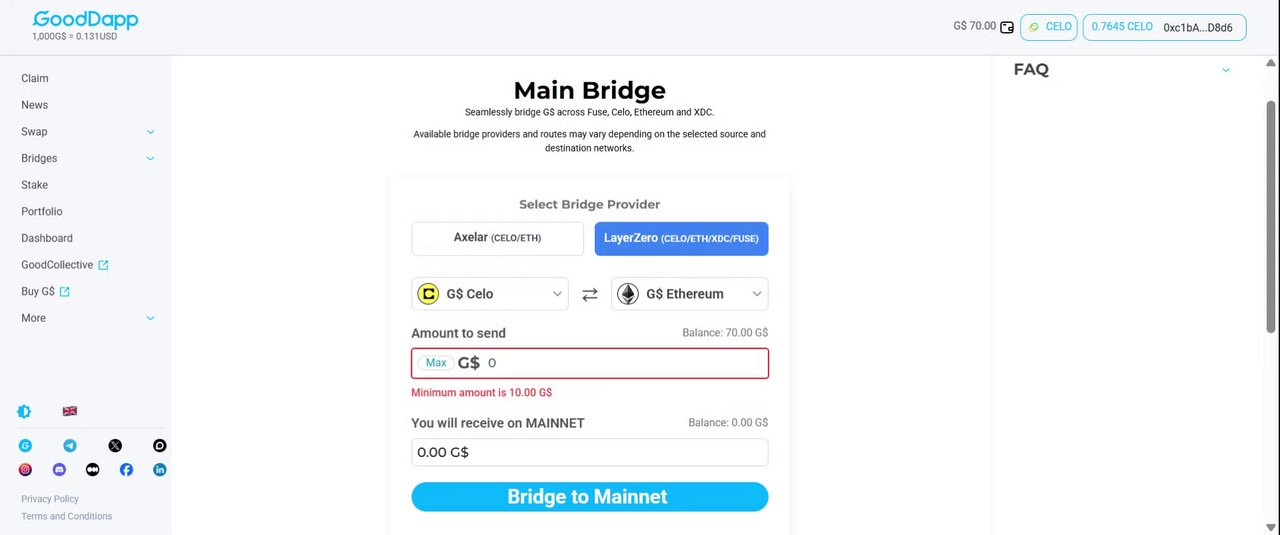Open the Discord community icon
This screenshot has width=1280, height=535.
tap(59, 469)
